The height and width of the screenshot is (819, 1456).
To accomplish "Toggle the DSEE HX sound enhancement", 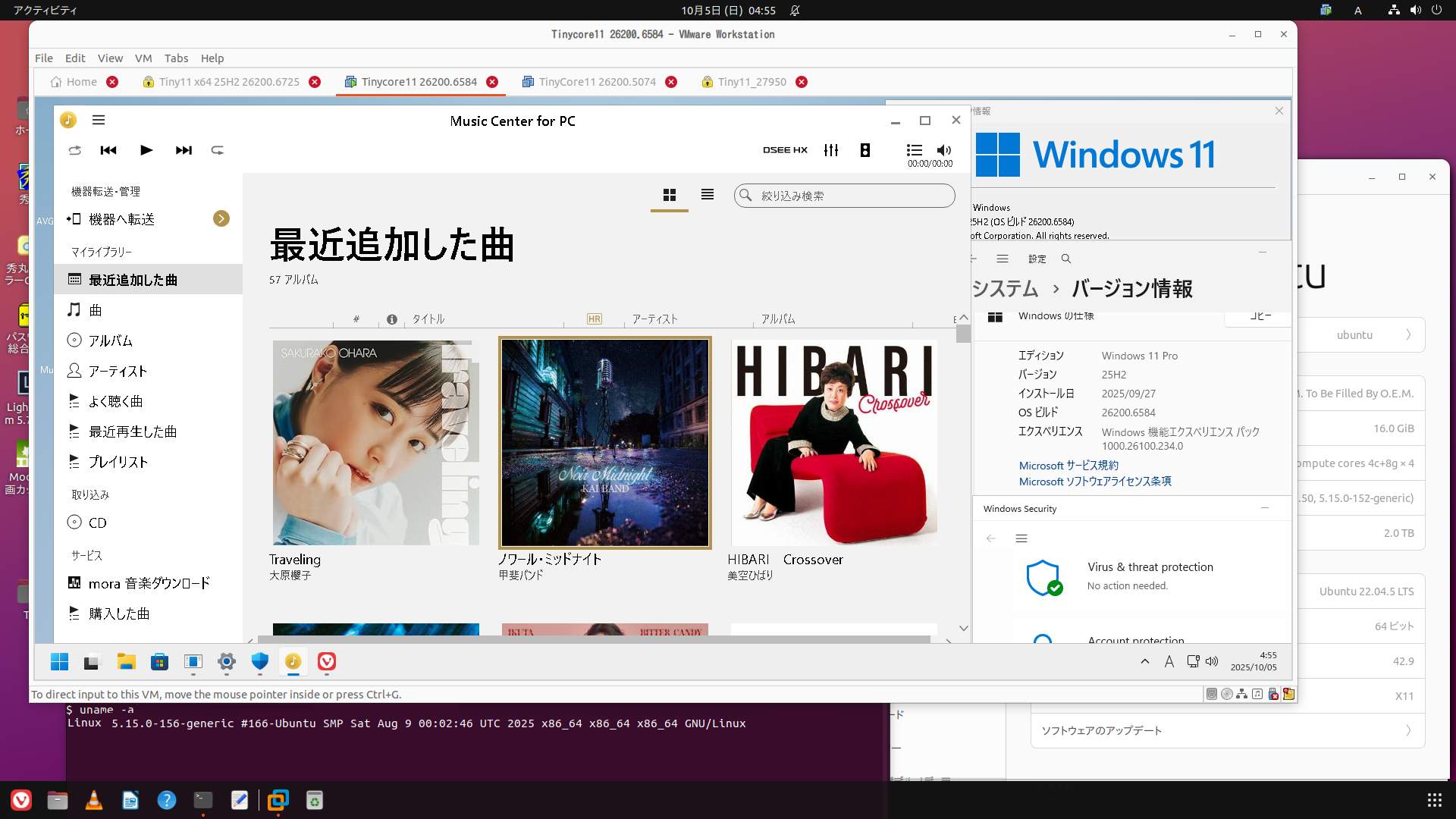I will click(x=785, y=150).
